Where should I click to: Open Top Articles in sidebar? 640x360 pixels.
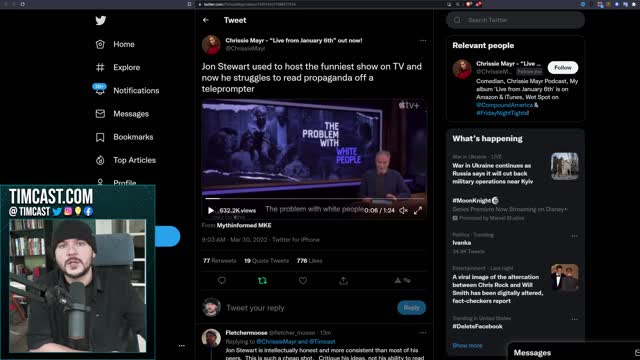pyautogui.click(x=134, y=160)
